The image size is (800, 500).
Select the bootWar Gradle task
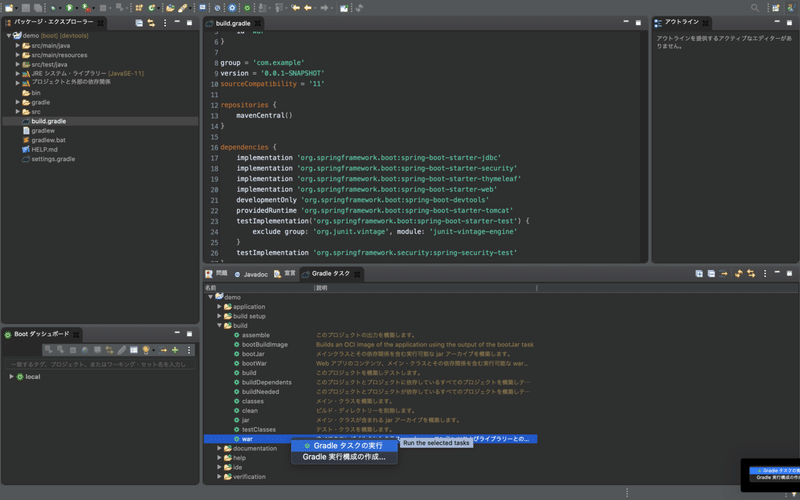[x=254, y=363]
